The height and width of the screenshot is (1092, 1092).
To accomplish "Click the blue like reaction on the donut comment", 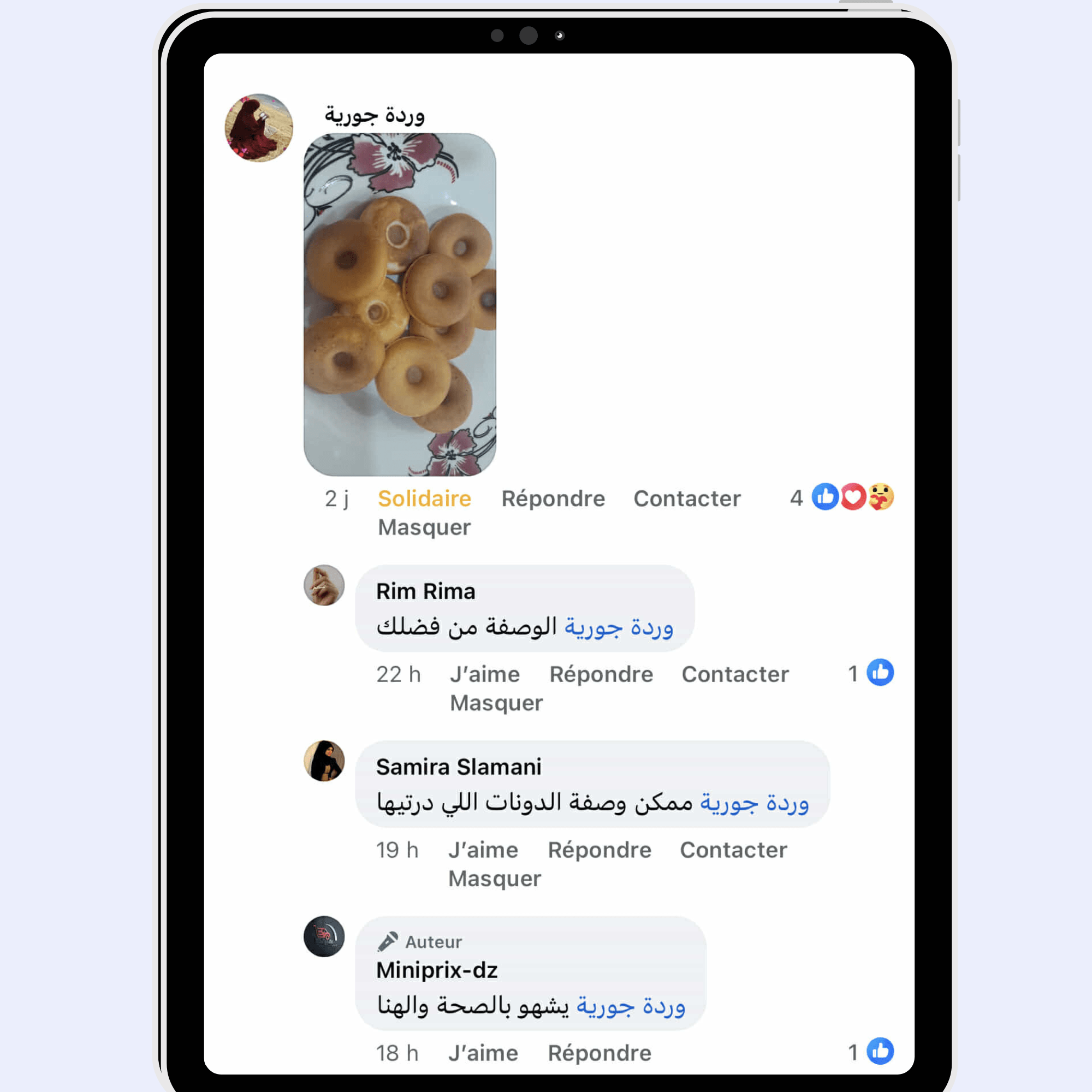I will point(825,497).
